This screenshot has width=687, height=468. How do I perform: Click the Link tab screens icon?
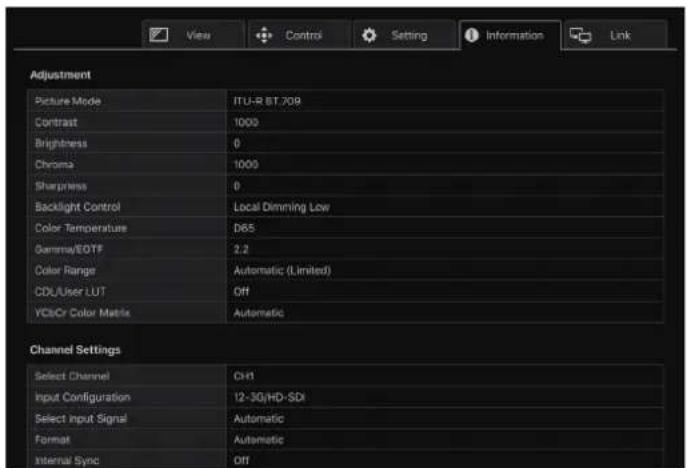tap(580, 35)
